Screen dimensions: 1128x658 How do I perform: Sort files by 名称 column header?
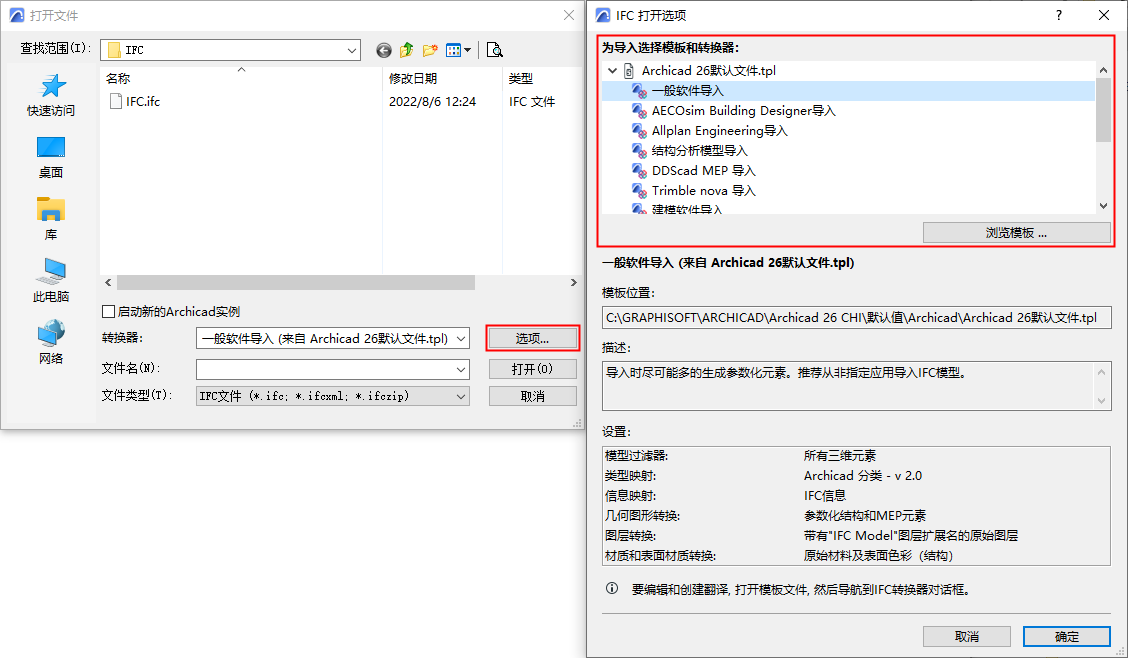118,78
